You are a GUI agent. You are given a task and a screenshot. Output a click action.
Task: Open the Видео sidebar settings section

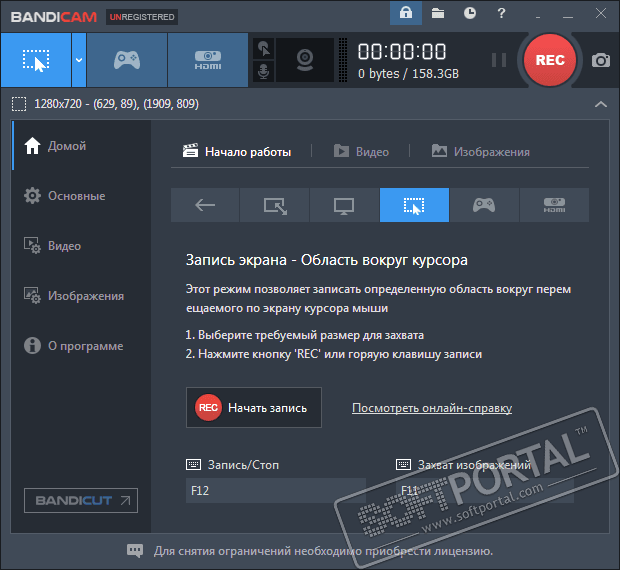tap(81, 246)
